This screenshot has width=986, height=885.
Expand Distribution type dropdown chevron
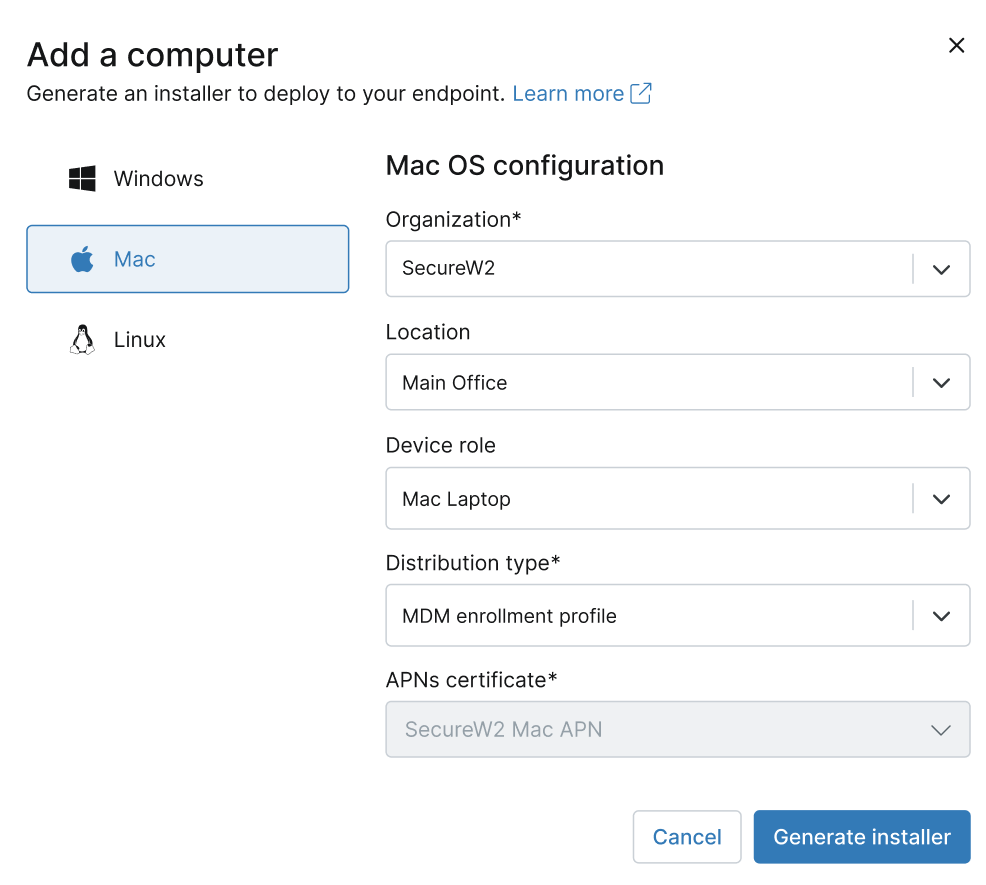(x=941, y=616)
